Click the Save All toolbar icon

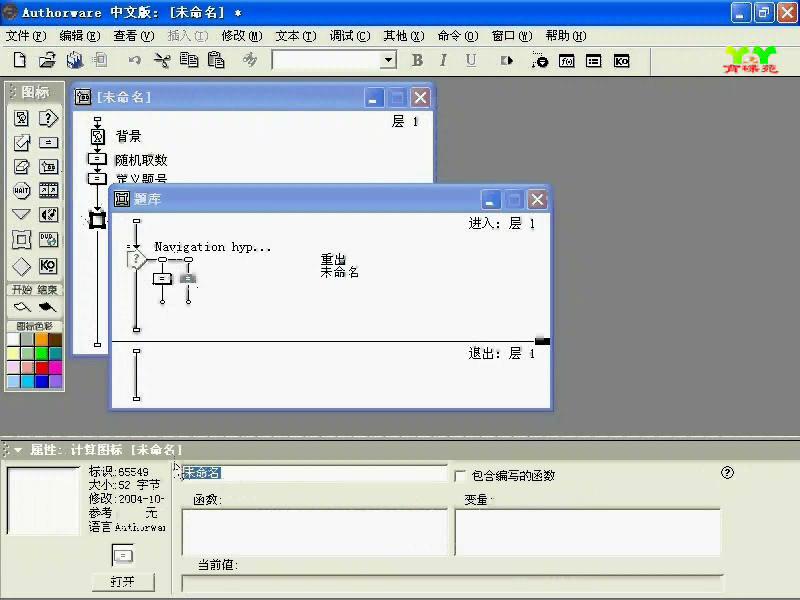pos(75,60)
